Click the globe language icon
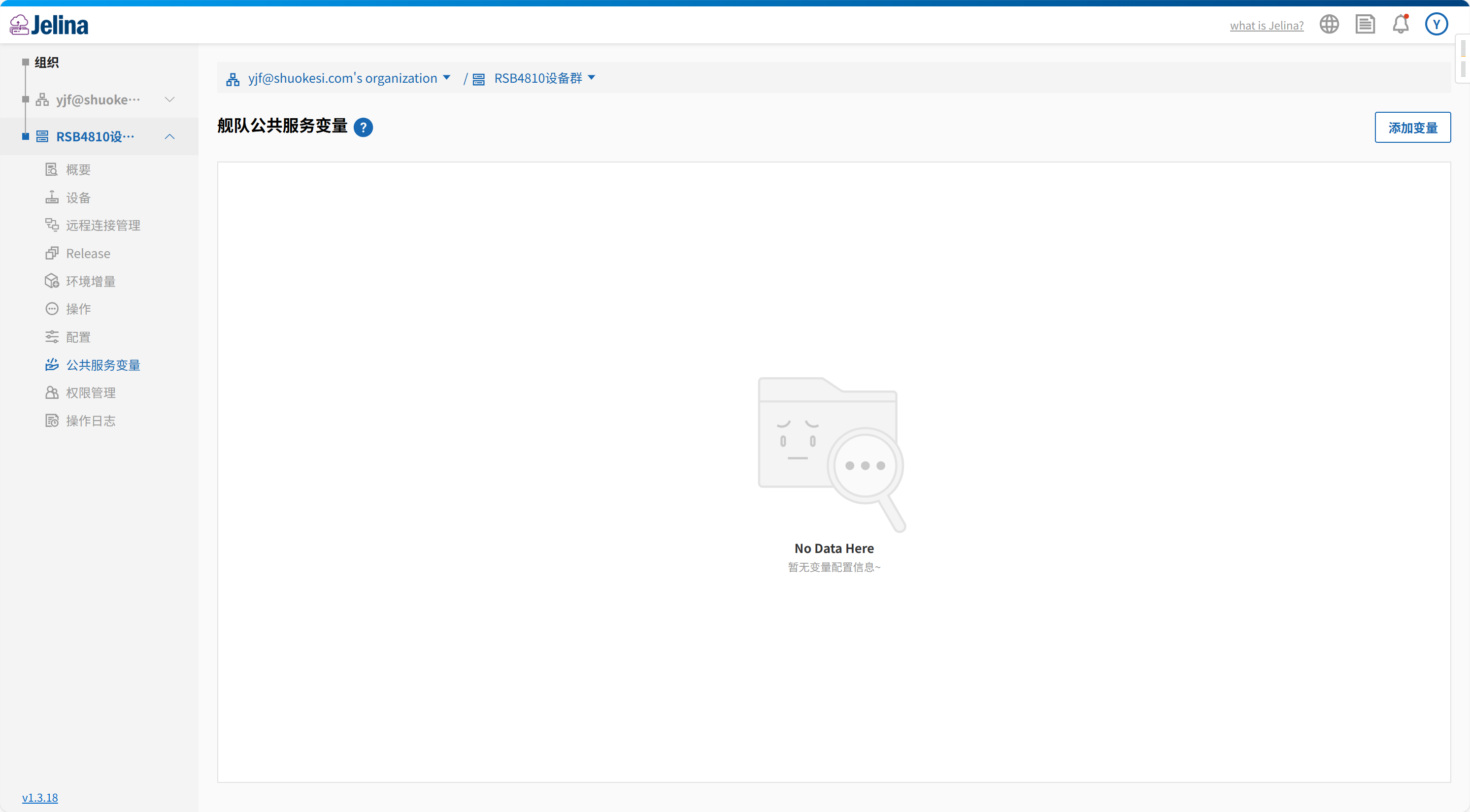The height and width of the screenshot is (812, 1470). 1329,25
